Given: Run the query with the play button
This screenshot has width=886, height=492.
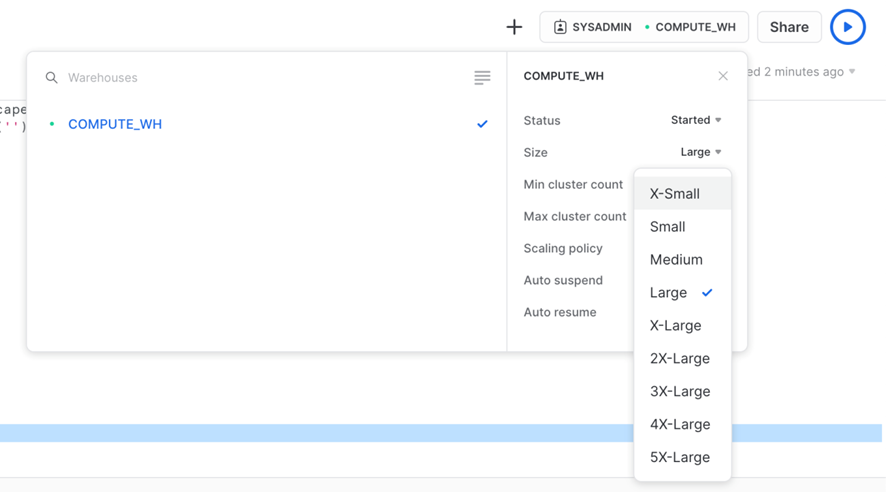Looking at the screenshot, I should tap(847, 27).
